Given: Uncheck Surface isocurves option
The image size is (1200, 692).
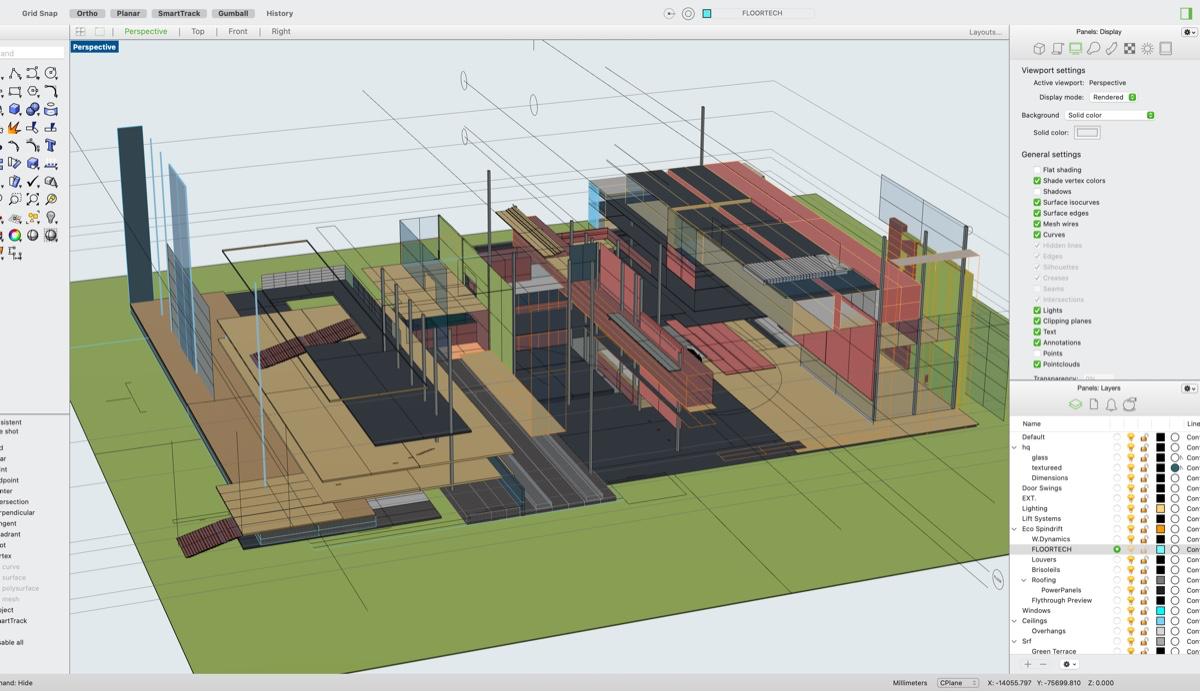Looking at the screenshot, I should tap(1037, 202).
